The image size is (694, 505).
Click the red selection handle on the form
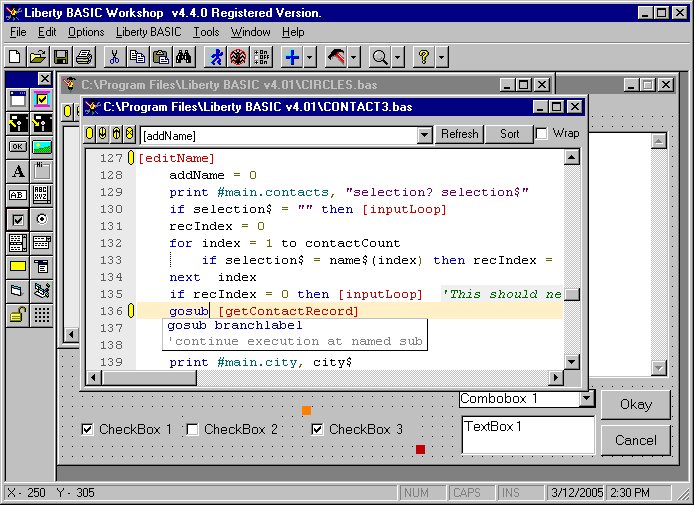click(x=420, y=450)
